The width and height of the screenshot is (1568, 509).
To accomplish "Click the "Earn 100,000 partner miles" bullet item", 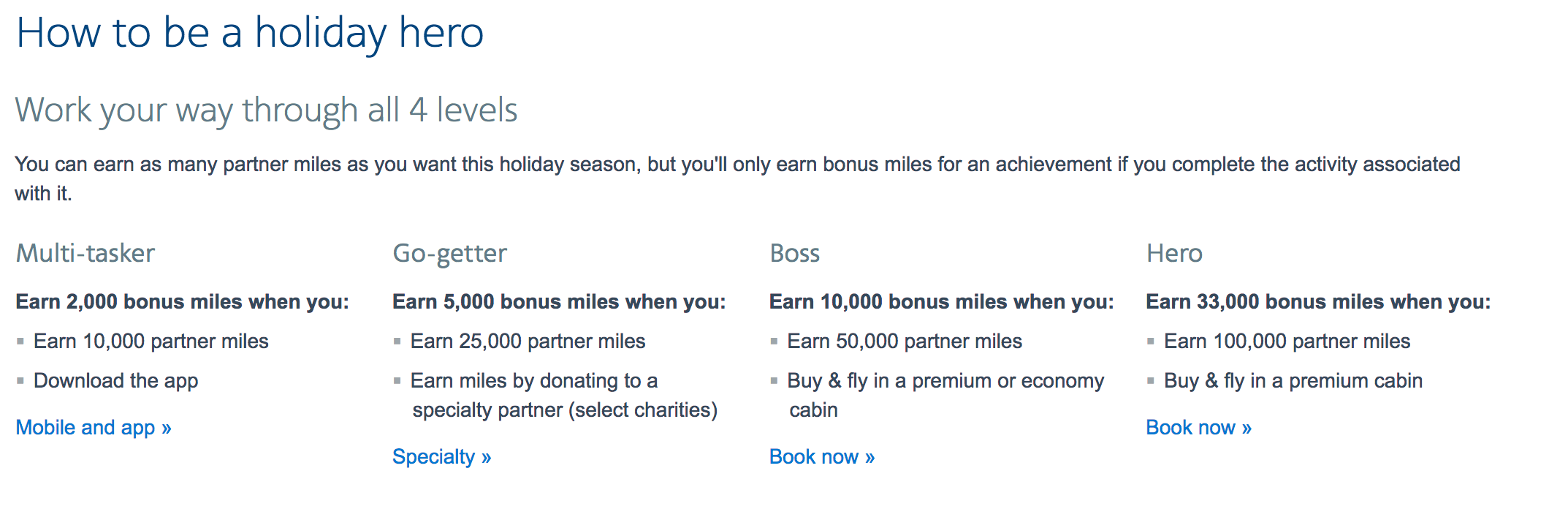I will (x=1287, y=341).
